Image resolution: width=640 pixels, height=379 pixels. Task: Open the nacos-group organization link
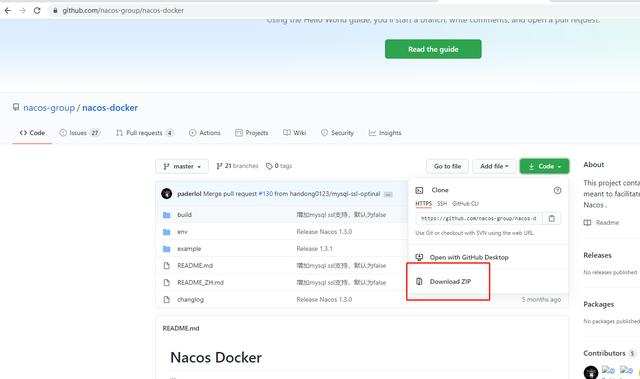tap(49, 108)
